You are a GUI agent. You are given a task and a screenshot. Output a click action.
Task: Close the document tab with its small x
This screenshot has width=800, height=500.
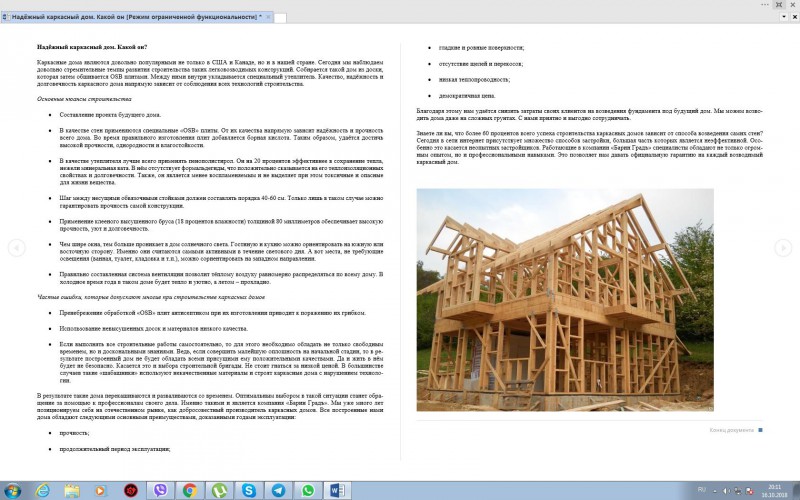268,17
